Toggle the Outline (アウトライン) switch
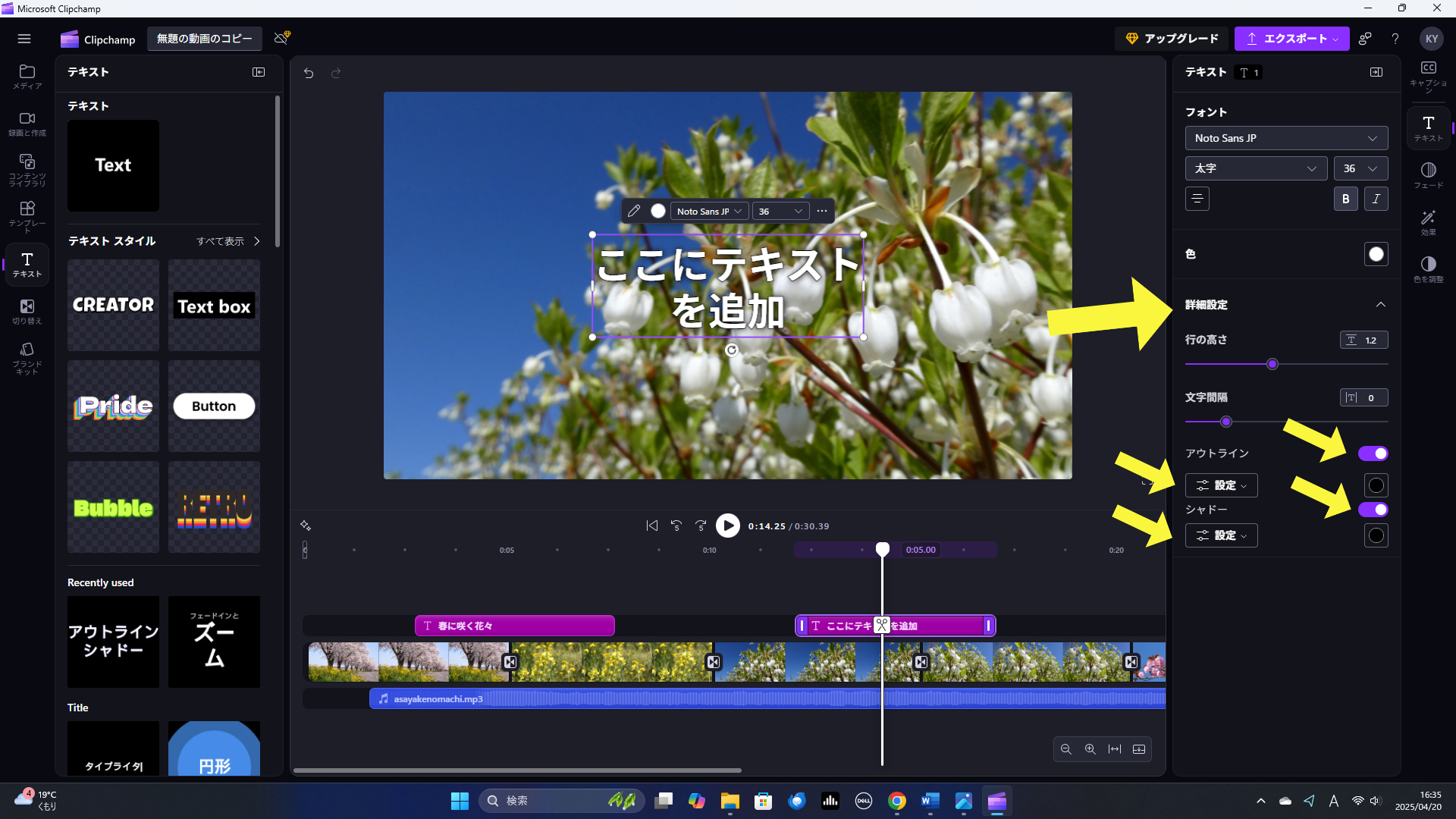 pos(1373,453)
